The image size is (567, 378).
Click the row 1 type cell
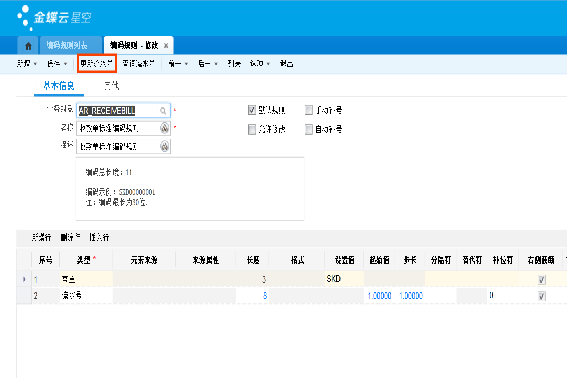click(86, 279)
